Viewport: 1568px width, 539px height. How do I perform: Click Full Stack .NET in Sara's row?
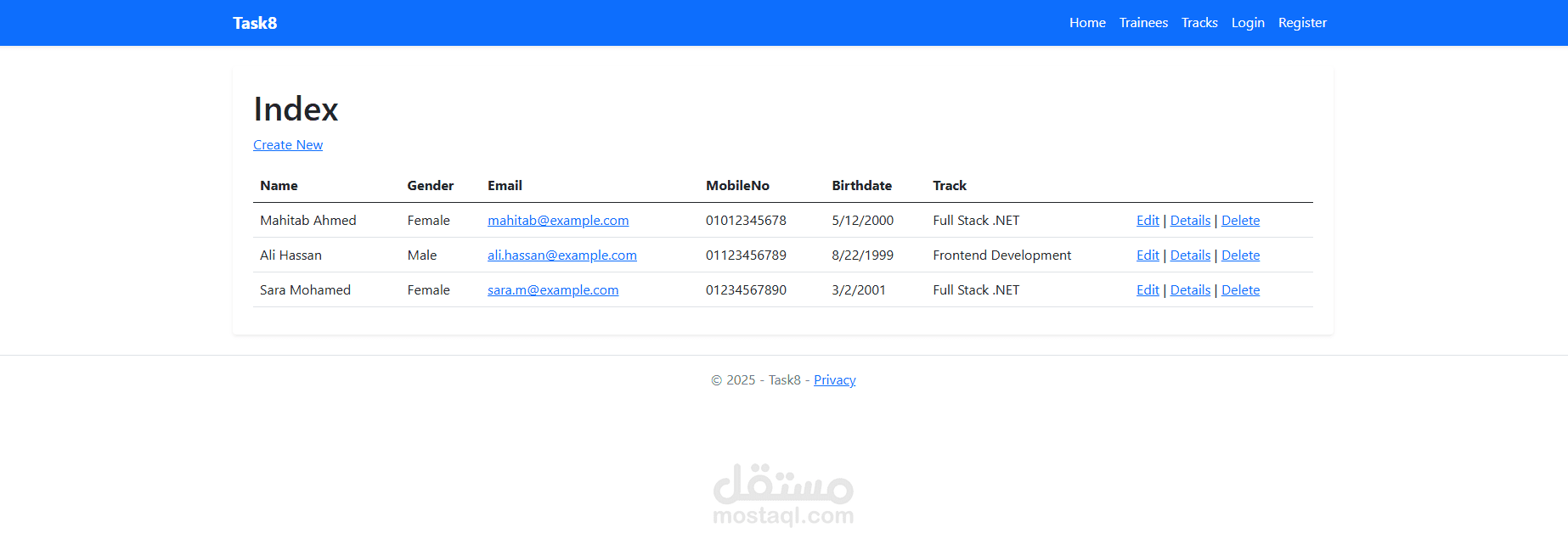976,290
